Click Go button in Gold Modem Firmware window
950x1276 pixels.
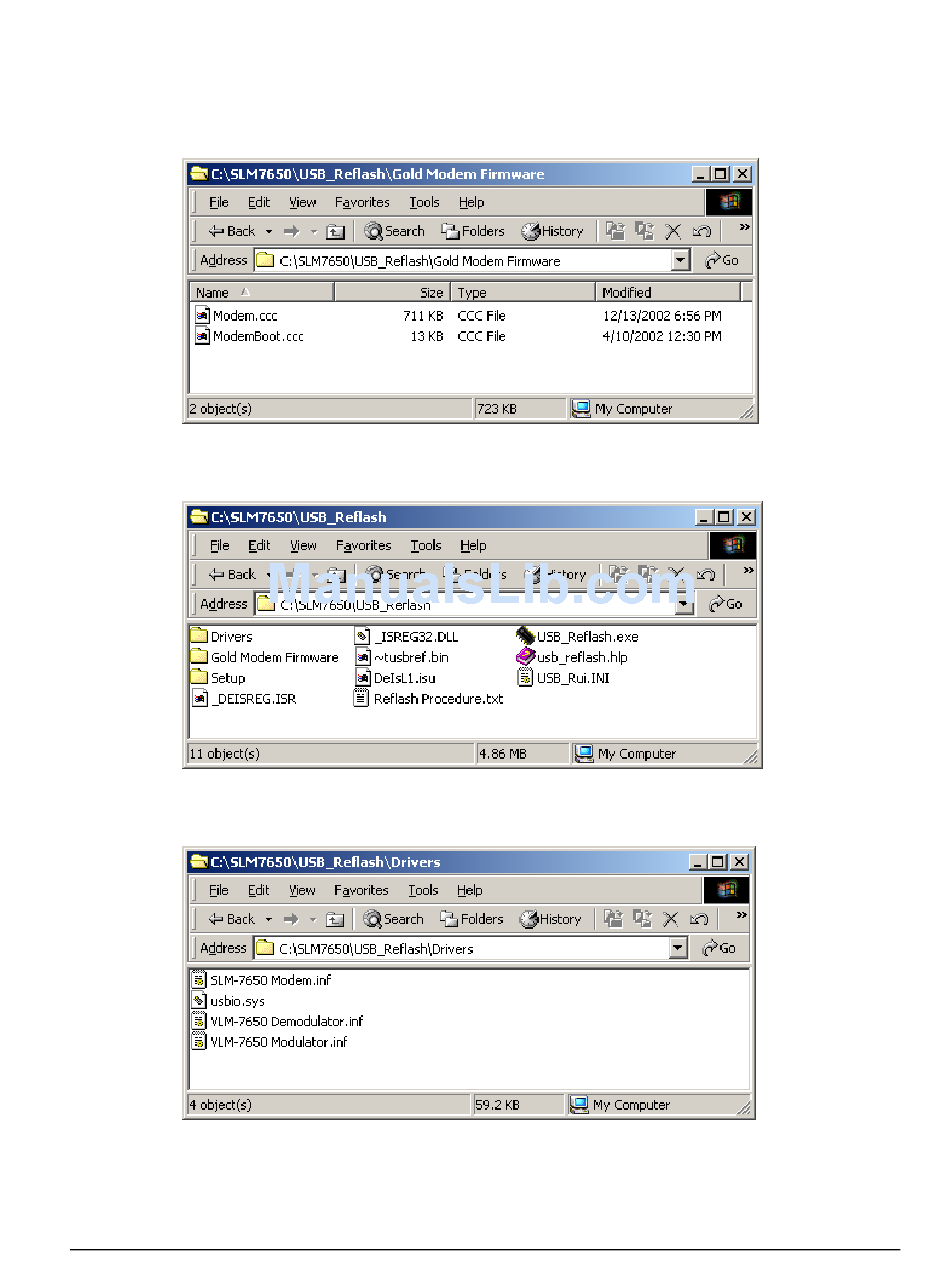point(723,261)
